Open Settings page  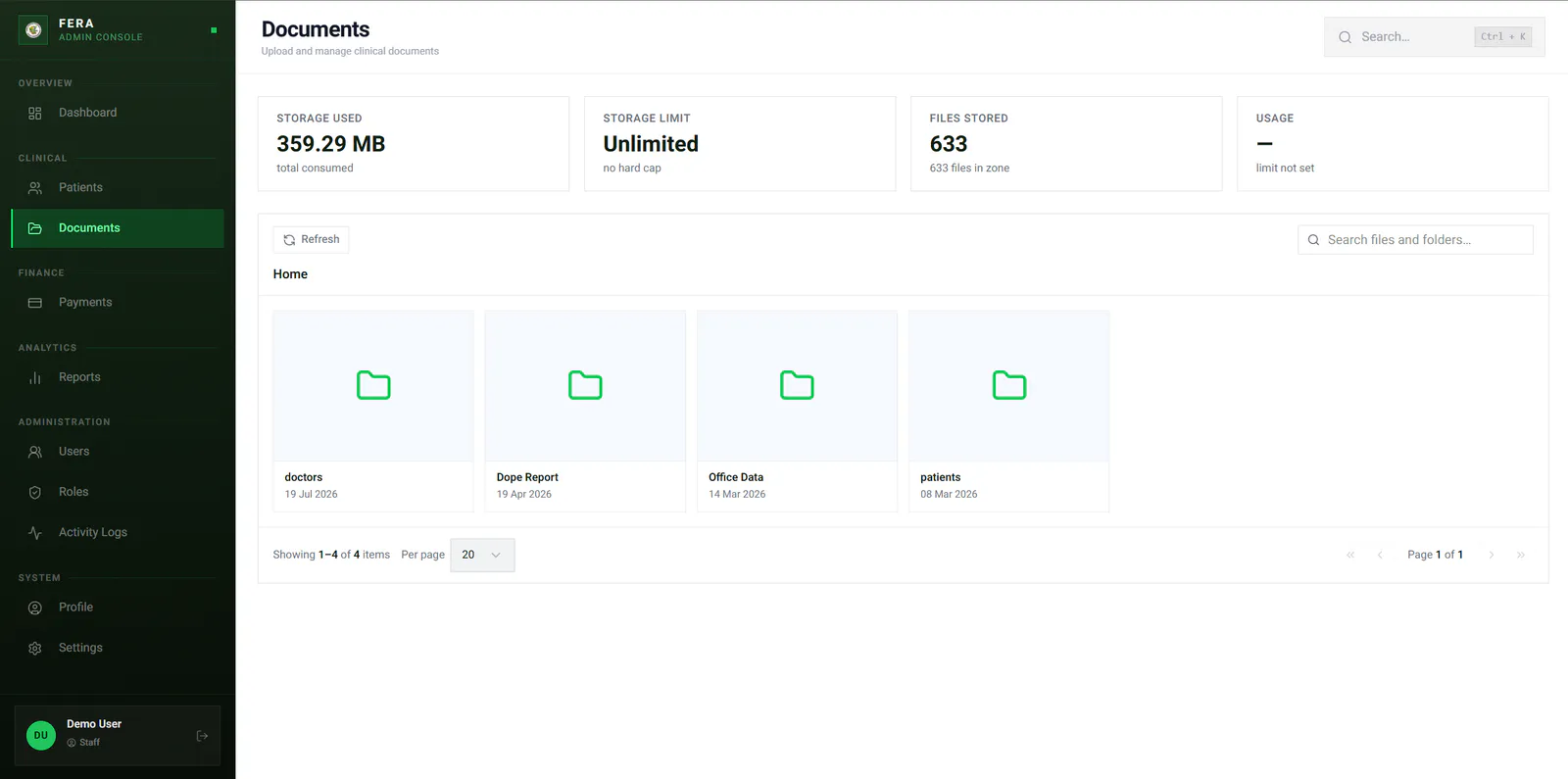point(118,648)
